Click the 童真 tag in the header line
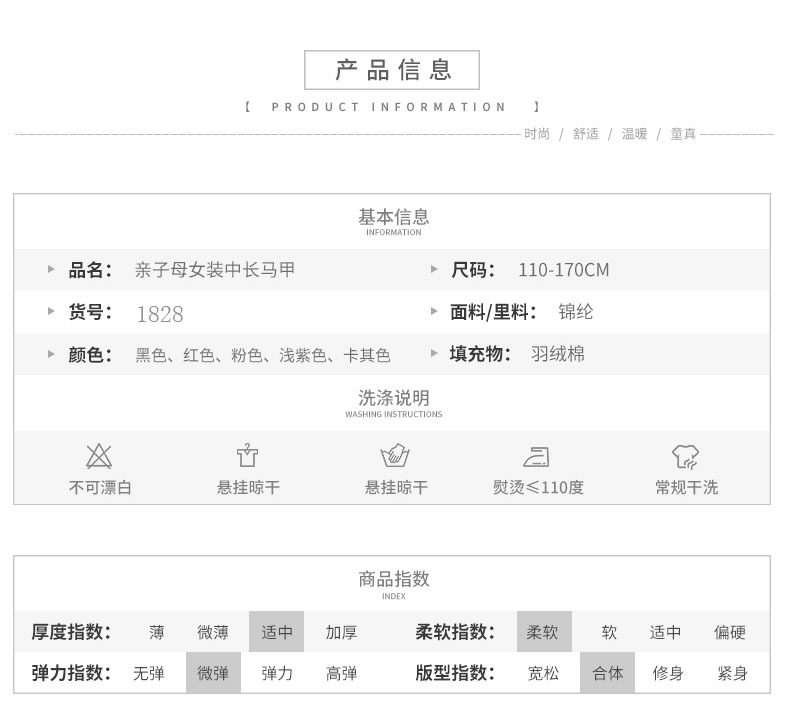The height and width of the screenshot is (715, 790). tap(683, 134)
